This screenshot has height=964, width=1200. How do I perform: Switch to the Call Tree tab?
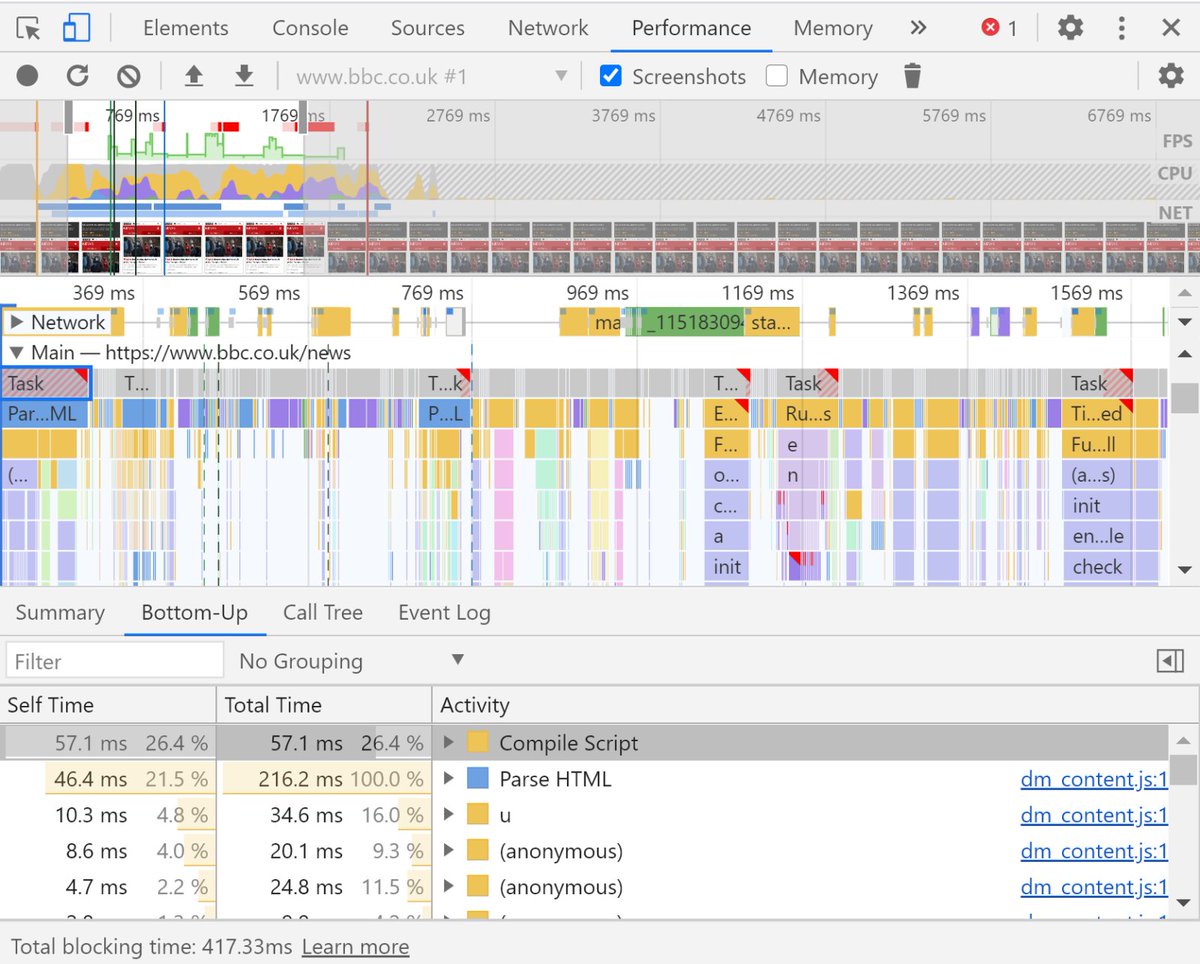322,612
